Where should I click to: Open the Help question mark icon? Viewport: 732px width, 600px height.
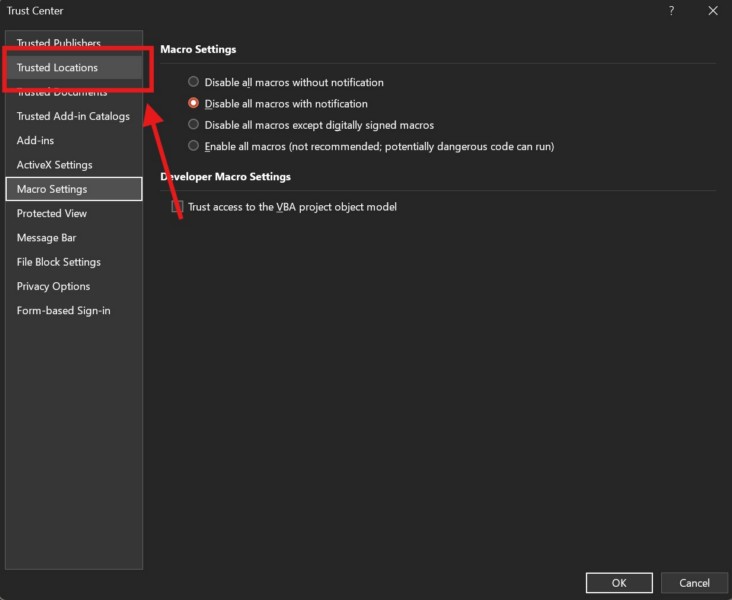(671, 10)
